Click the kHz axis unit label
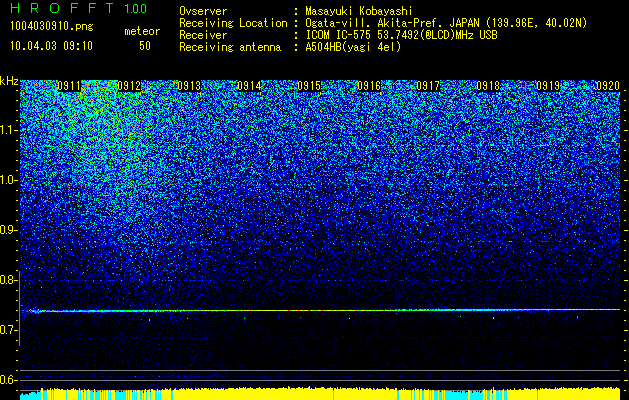Screen dimensions: 629x400 point(9,81)
